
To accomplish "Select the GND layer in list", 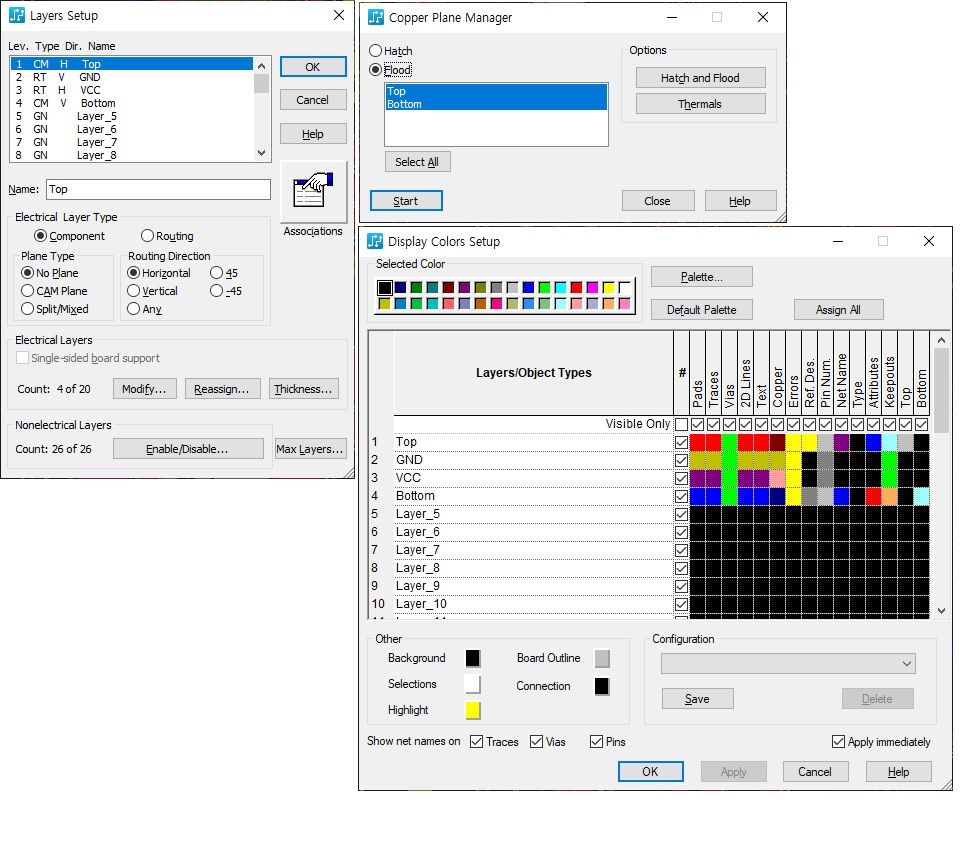I will coord(90,77).
